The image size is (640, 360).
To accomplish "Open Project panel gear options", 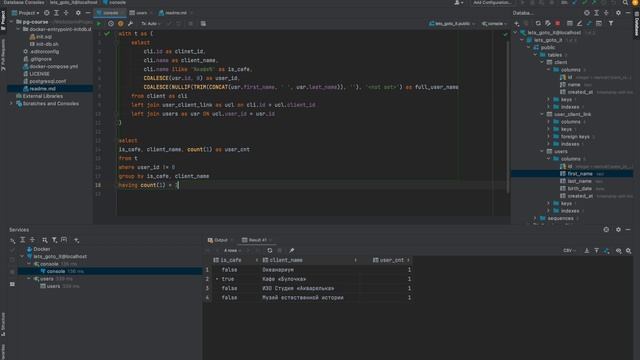I will pos(78,13).
